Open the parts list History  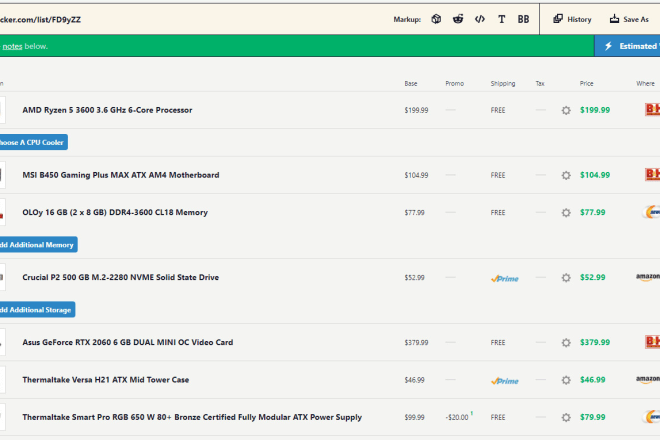(x=572, y=19)
